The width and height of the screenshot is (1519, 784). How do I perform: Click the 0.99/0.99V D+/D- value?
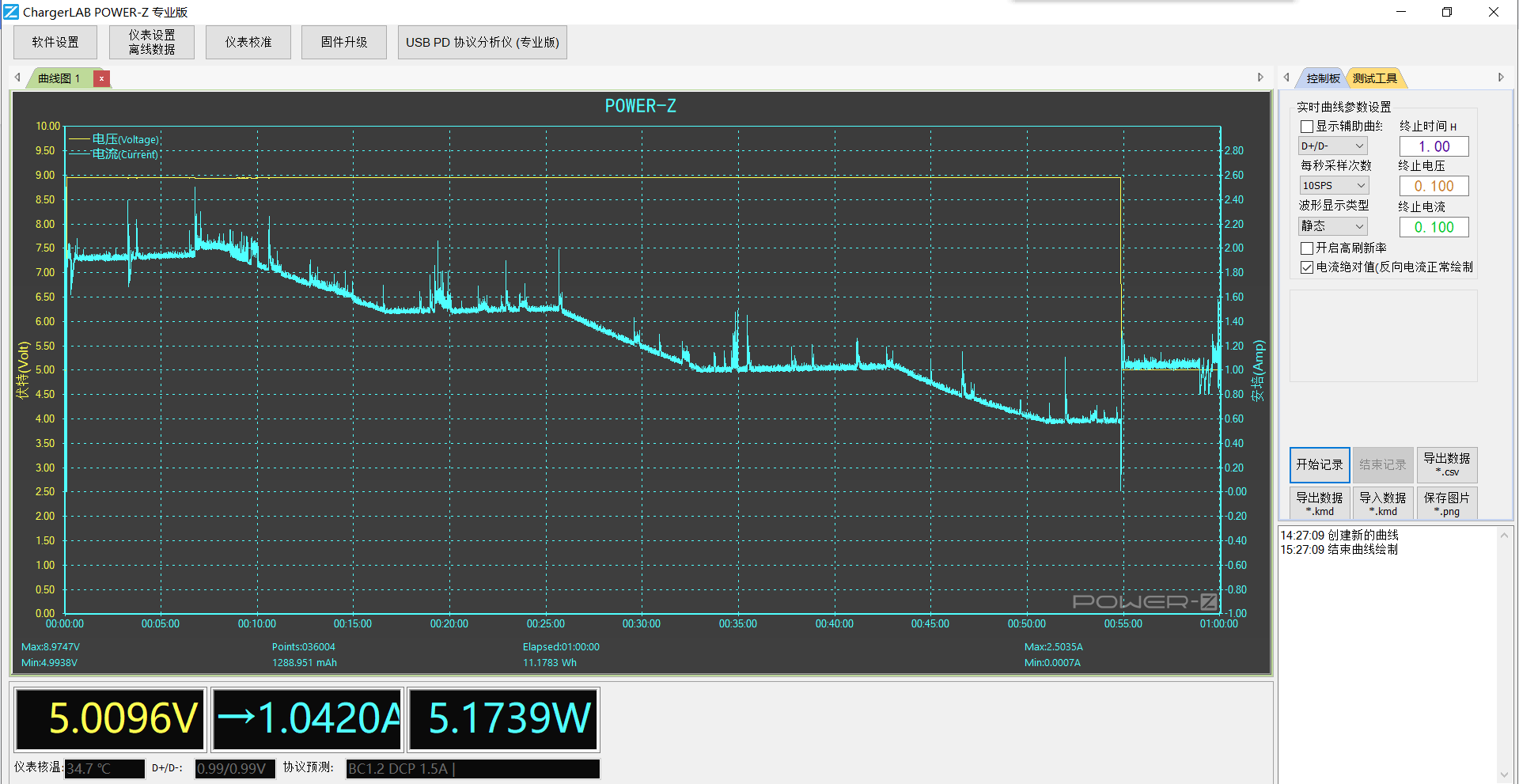pos(235,768)
